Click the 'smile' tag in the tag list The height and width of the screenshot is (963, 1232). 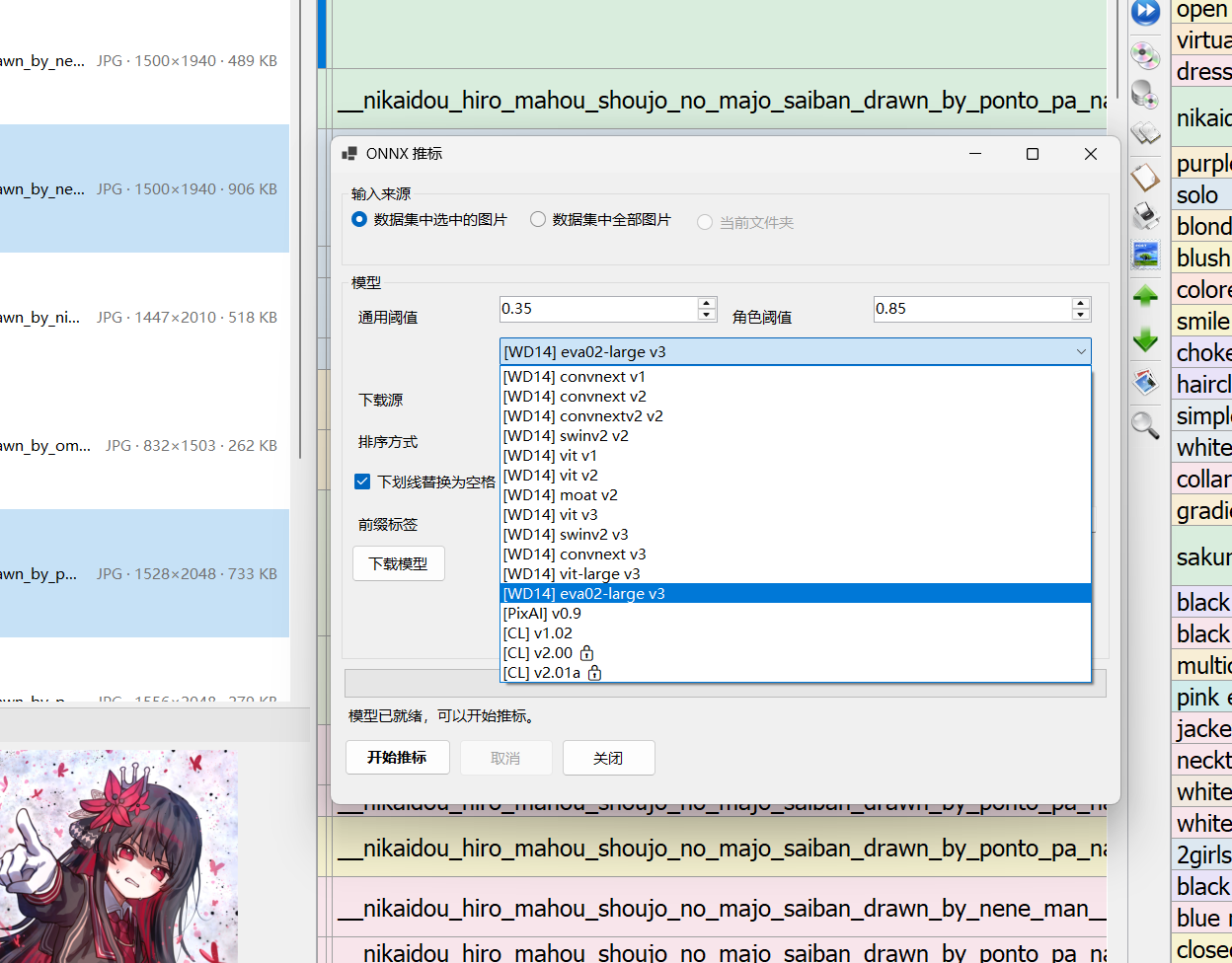point(1201,321)
